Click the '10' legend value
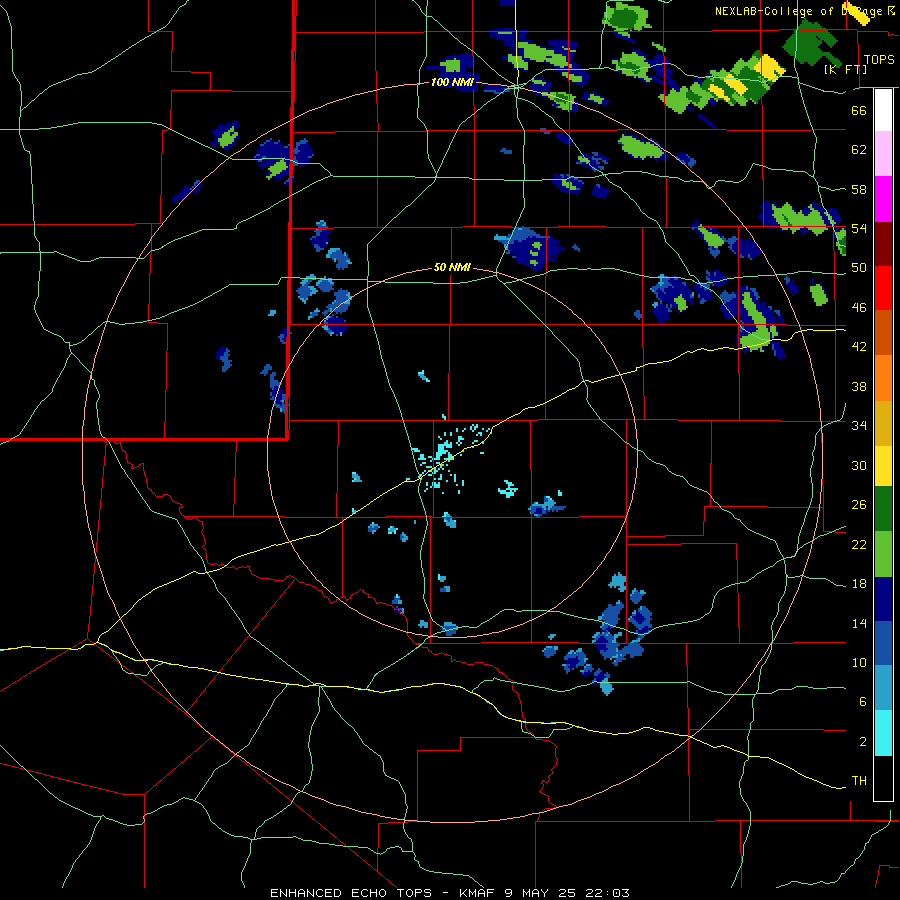The height and width of the screenshot is (900, 900). click(859, 663)
